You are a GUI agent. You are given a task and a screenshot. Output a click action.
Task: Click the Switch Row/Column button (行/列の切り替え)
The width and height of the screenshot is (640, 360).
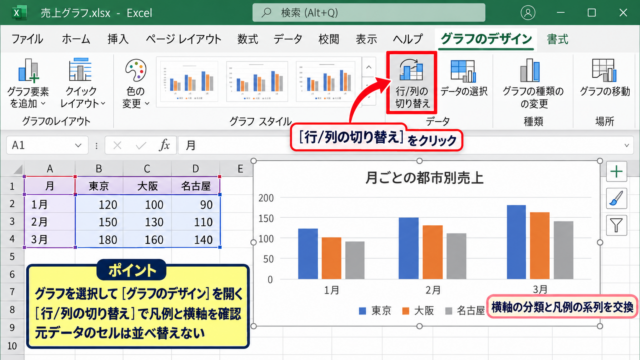click(x=412, y=83)
